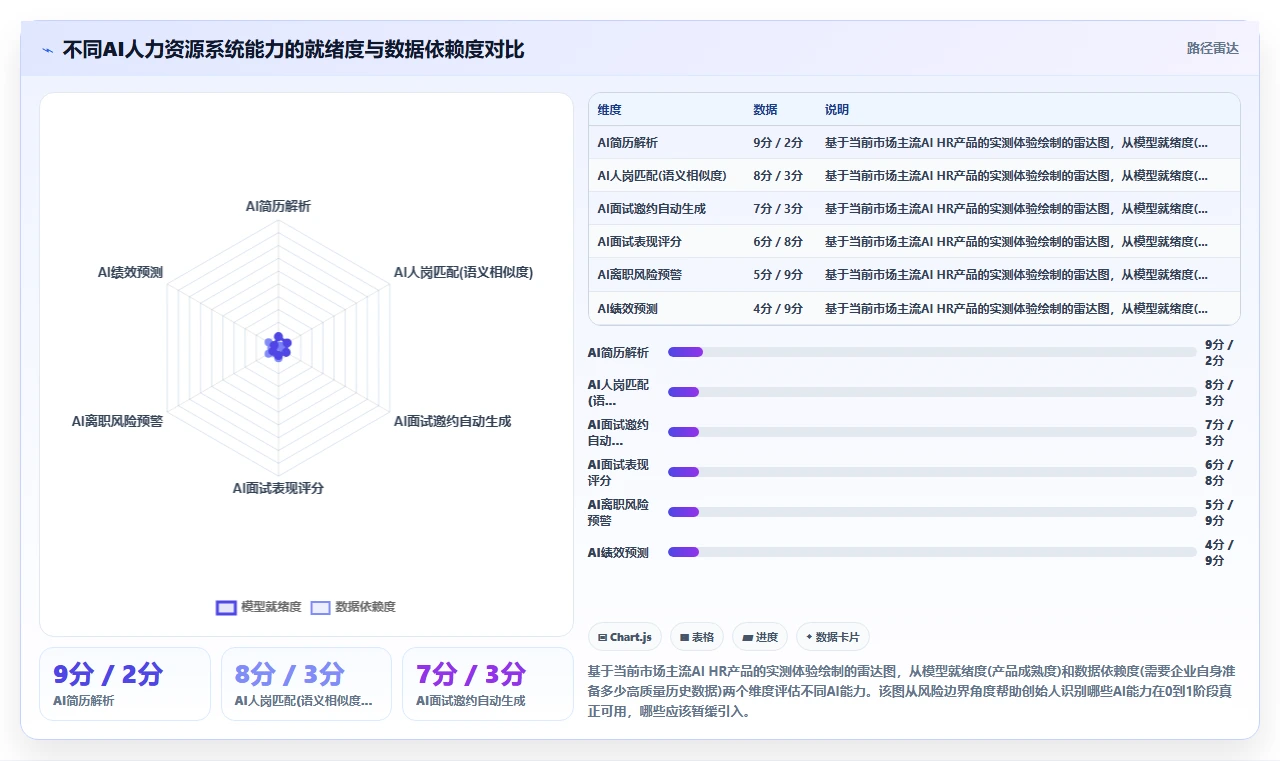Click the 6分 / 8分 table cell
The image size is (1280, 761).
click(778, 242)
